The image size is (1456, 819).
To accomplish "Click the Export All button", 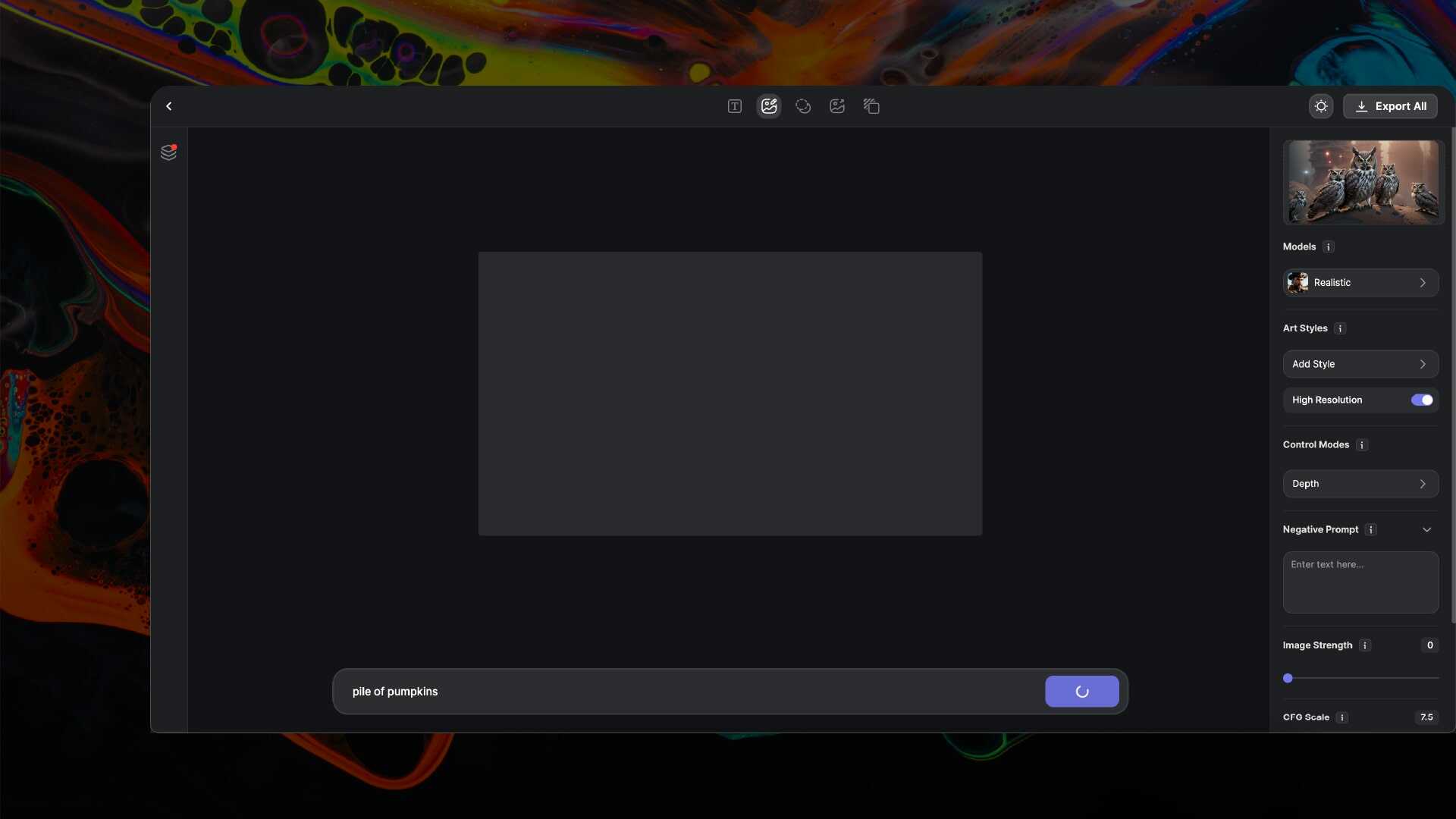I will tap(1390, 106).
